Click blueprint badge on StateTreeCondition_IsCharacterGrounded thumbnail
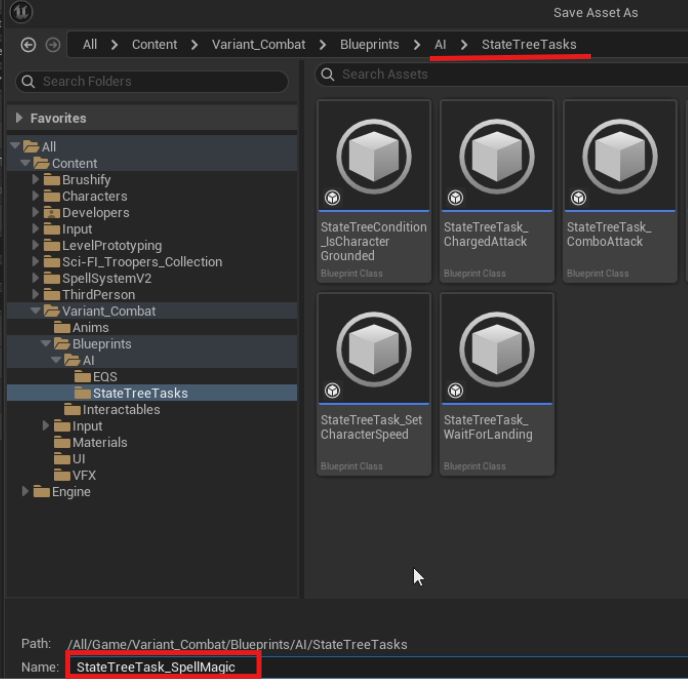Viewport: 688px width, 679px height. click(332, 198)
